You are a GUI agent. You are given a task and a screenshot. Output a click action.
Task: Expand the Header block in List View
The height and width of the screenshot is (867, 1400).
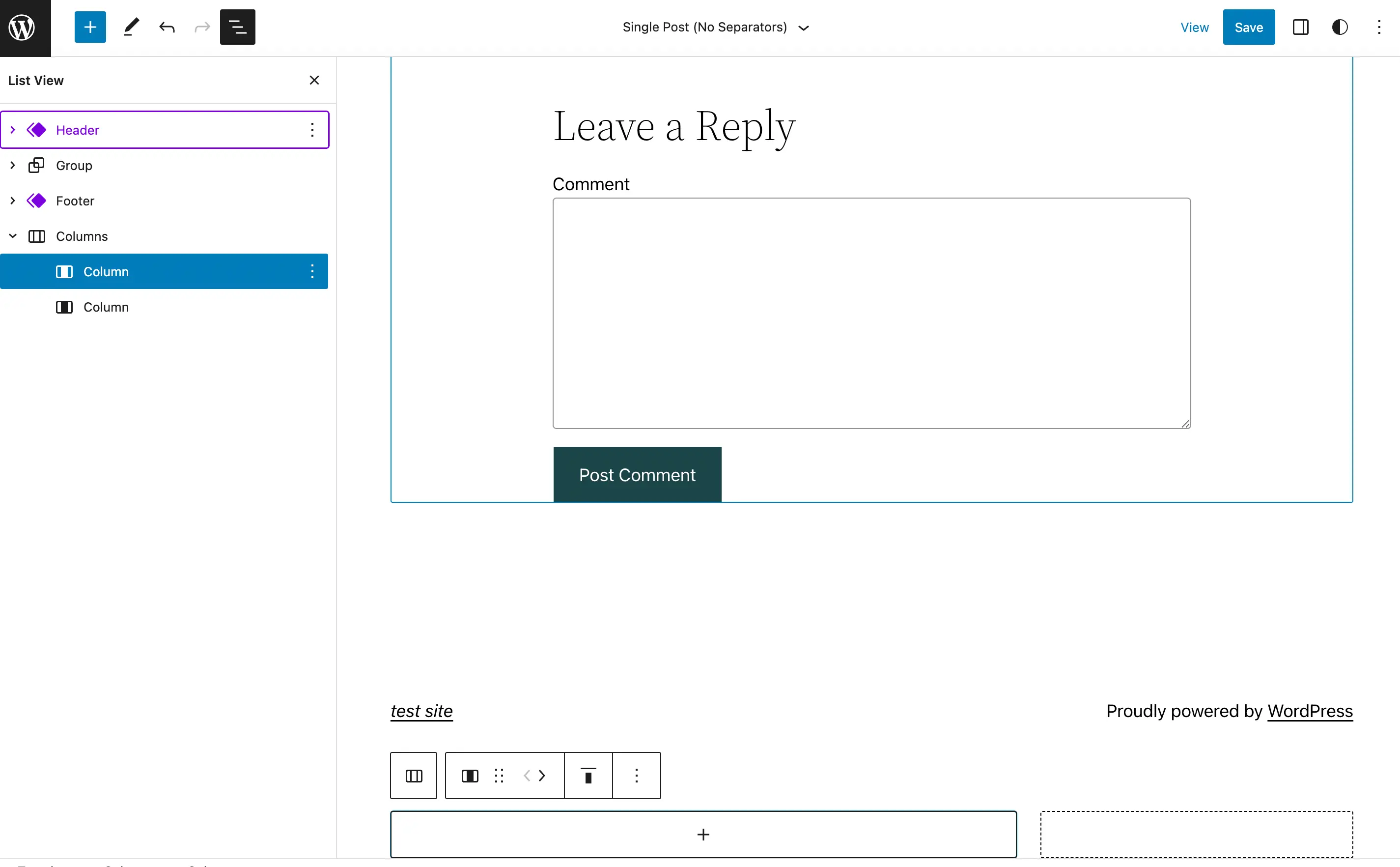click(12, 130)
